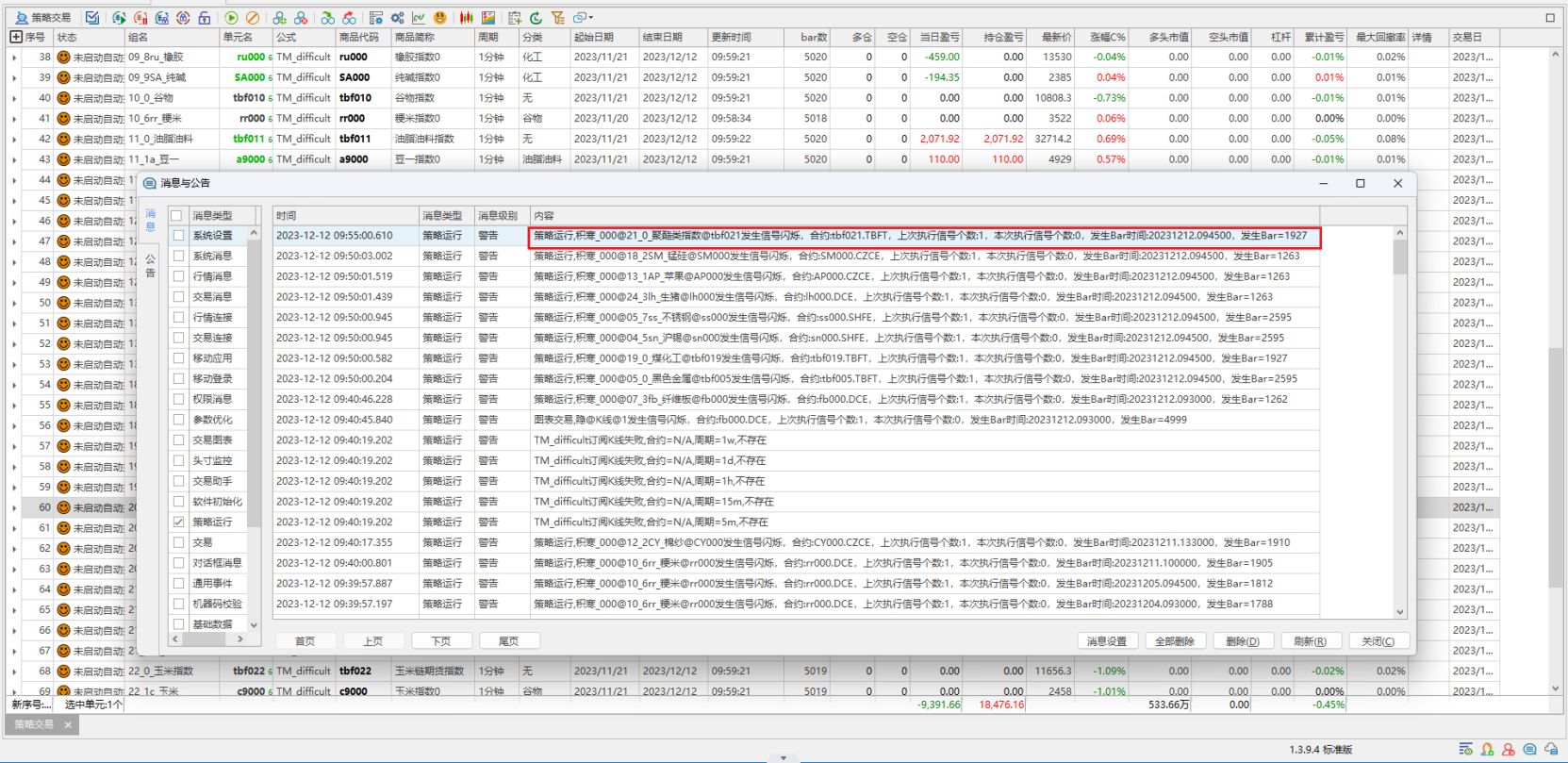Click the green refresh arrow icon
Screen dimensions: 1568x763
(536, 18)
